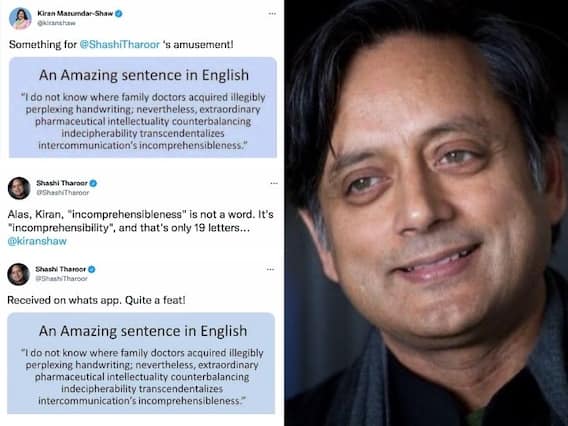Viewport: 568px width, 426px height.
Task: Click @ShashiTharoor handle on reply tweet
Action: tap(62, 193)
